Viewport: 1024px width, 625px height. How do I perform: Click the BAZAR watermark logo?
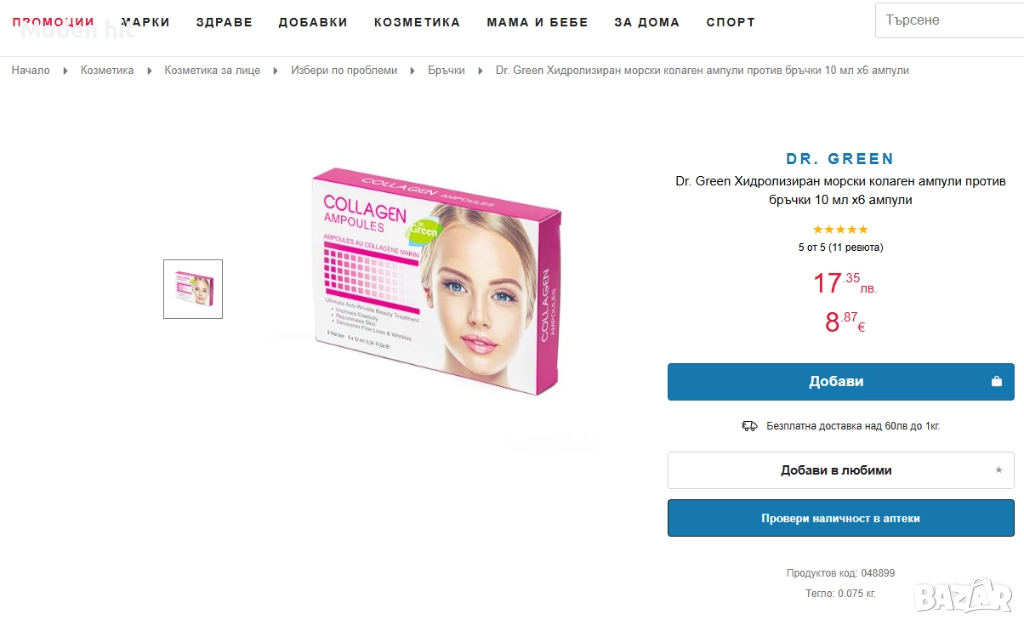click(963, 596)
